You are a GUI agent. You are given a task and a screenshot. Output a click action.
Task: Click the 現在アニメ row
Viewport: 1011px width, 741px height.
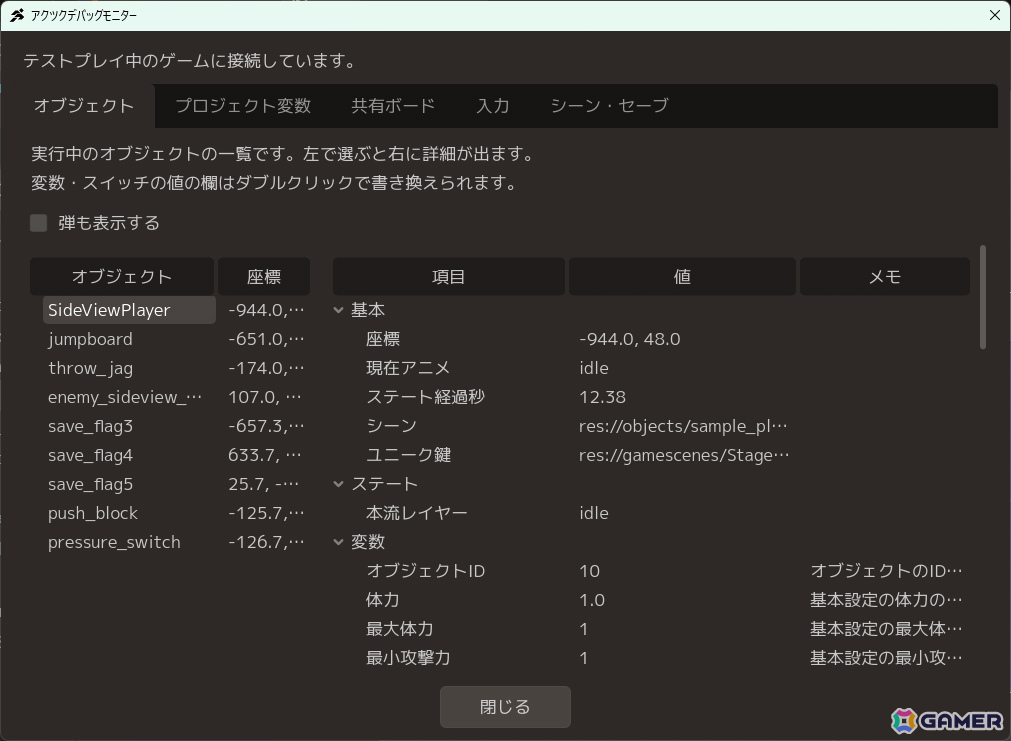click(651, 368)
